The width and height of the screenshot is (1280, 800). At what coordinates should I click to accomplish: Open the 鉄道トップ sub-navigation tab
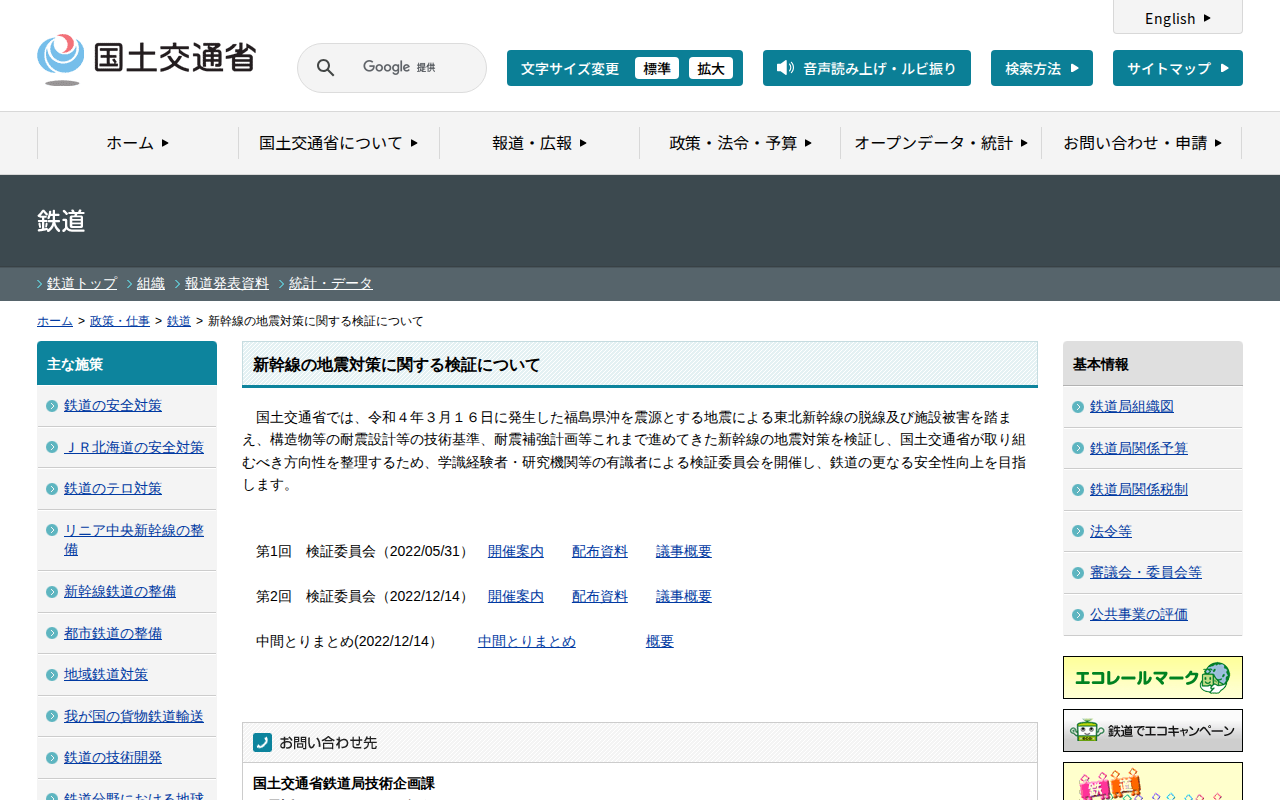[81, 283]
